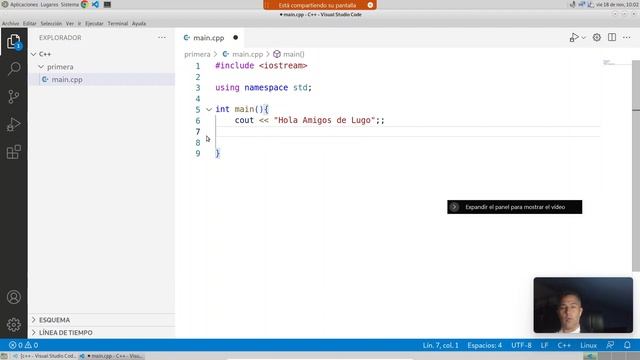Image resolution: width=640 pixels, height=360 pixels.
Task: Open the Manage gear menu in the activity bar
Action: point(13,325)
